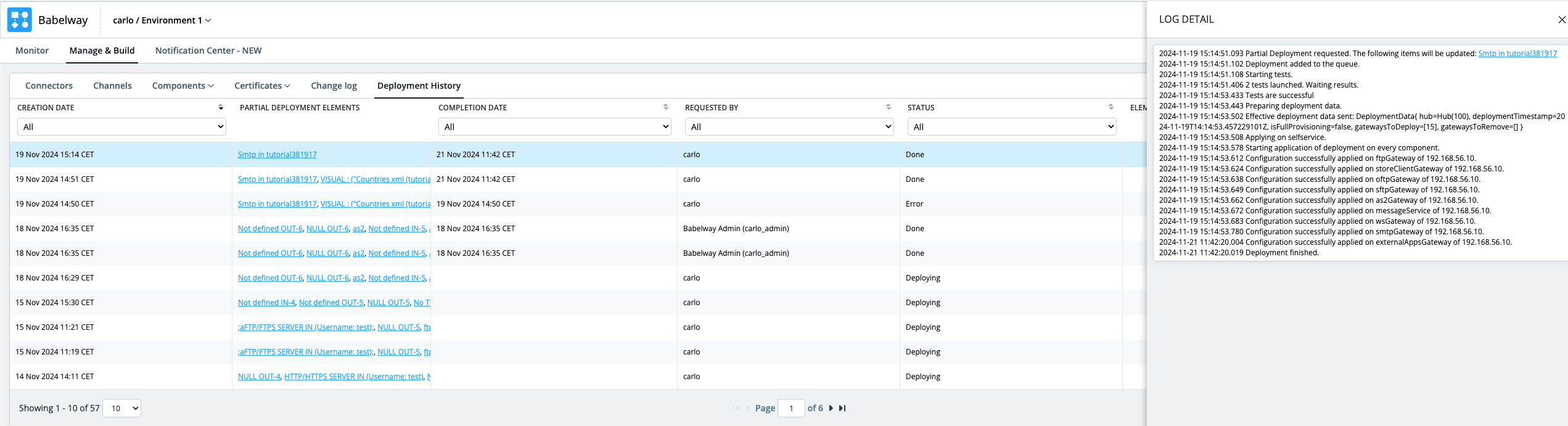Click the page number input field
The width and height of the screenshot is (1568, 426).
(791, 408)
